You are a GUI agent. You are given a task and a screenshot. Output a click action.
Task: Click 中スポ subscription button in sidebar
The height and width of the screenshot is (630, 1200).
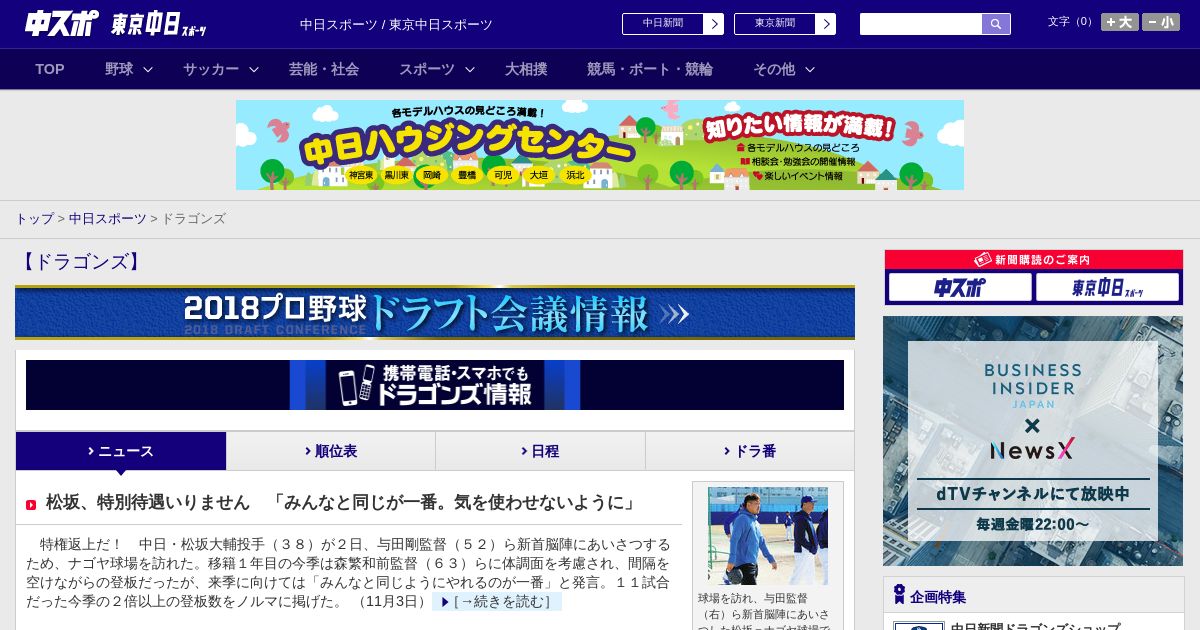[960, 288]
